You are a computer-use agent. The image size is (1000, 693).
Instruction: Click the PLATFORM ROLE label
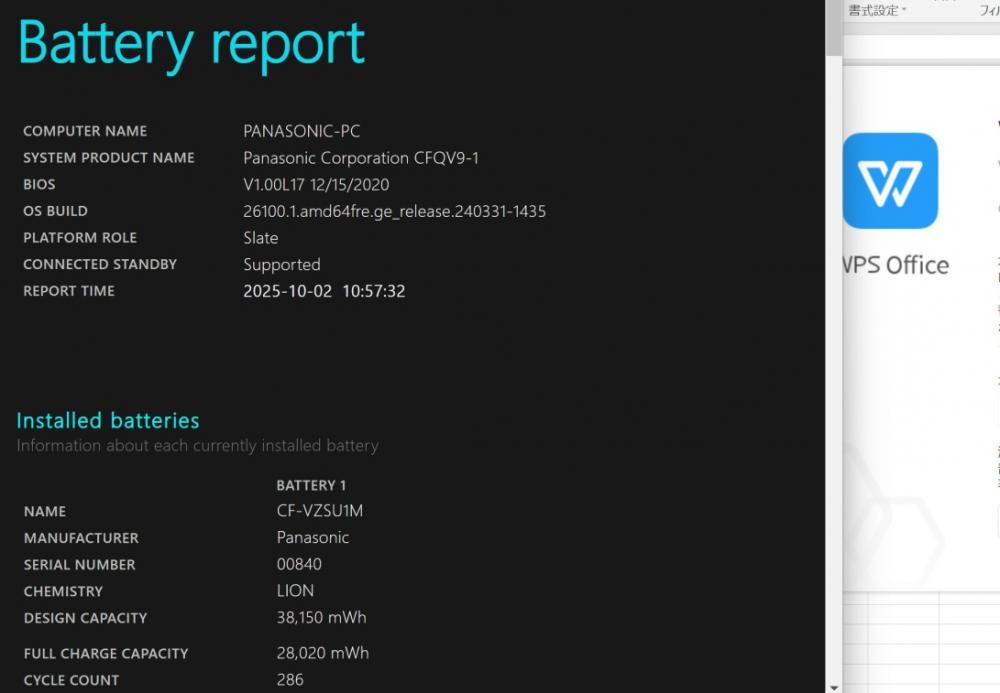[x=80, y=238]
